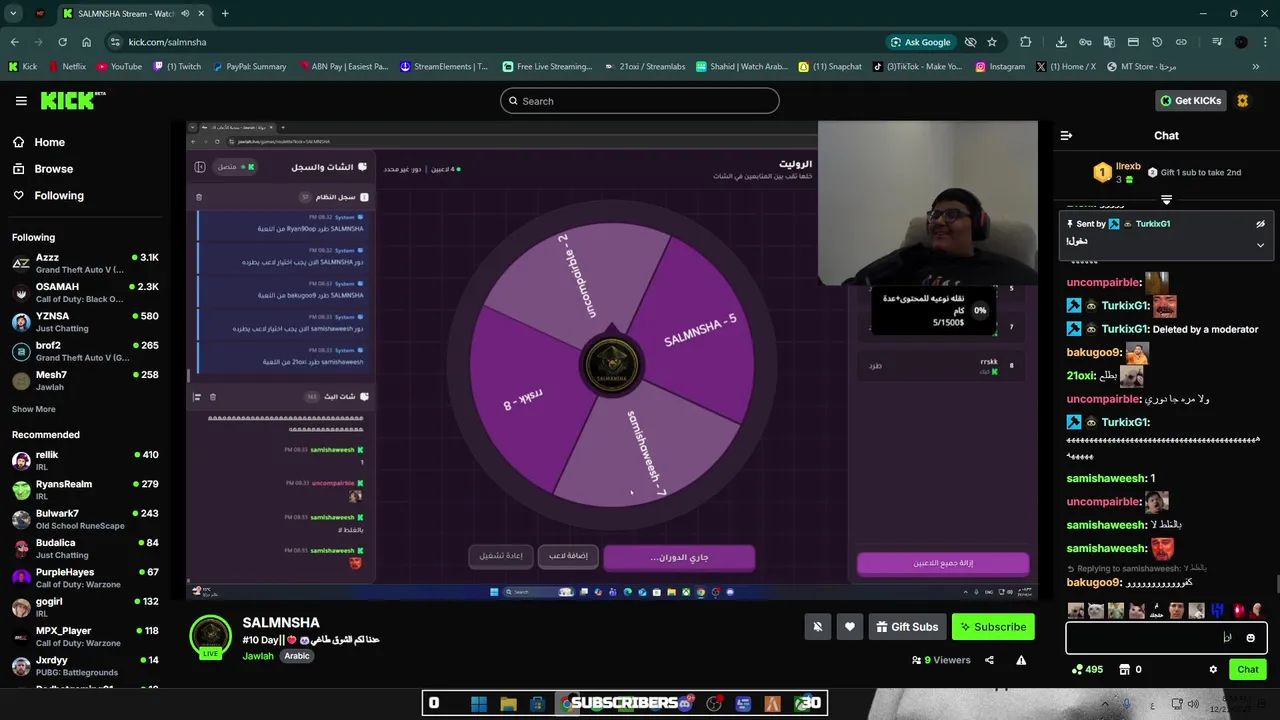The height and width of the screenshot is (720, 1280).
Task: Open the Chrome profile avatar
Action: (1241, 42)
